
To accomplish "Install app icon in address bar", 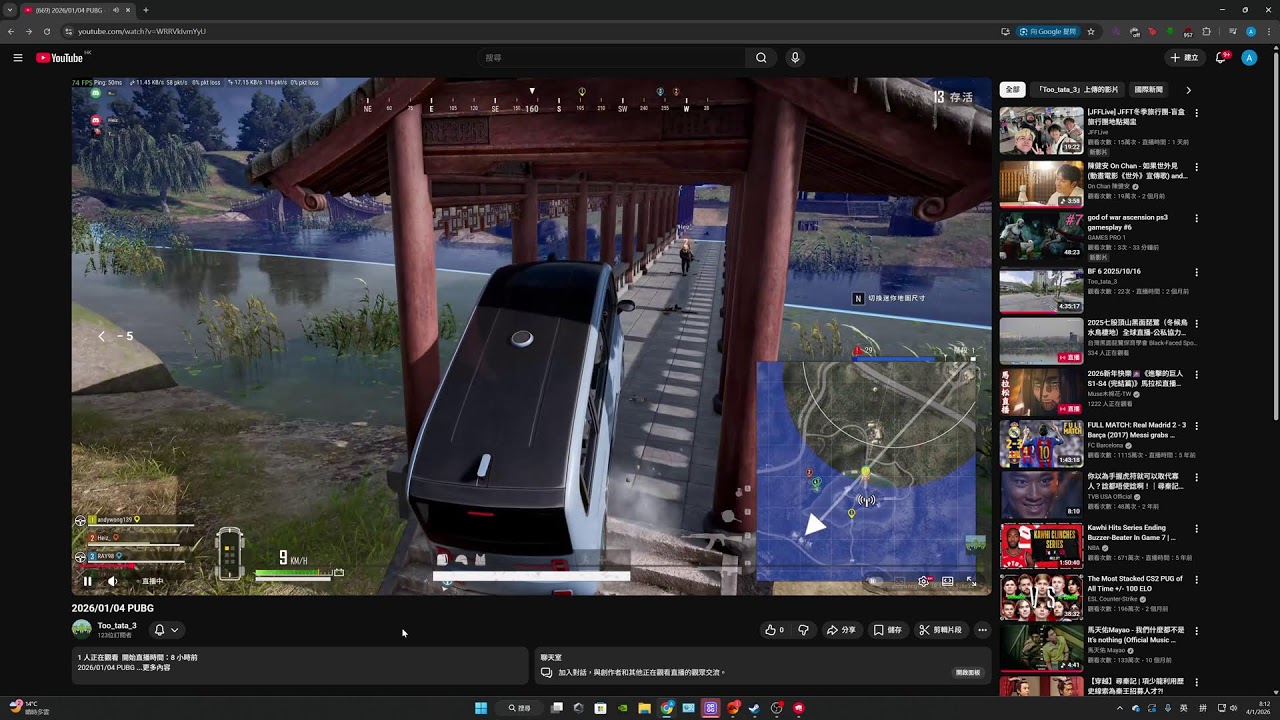I will coord(1005,31).
